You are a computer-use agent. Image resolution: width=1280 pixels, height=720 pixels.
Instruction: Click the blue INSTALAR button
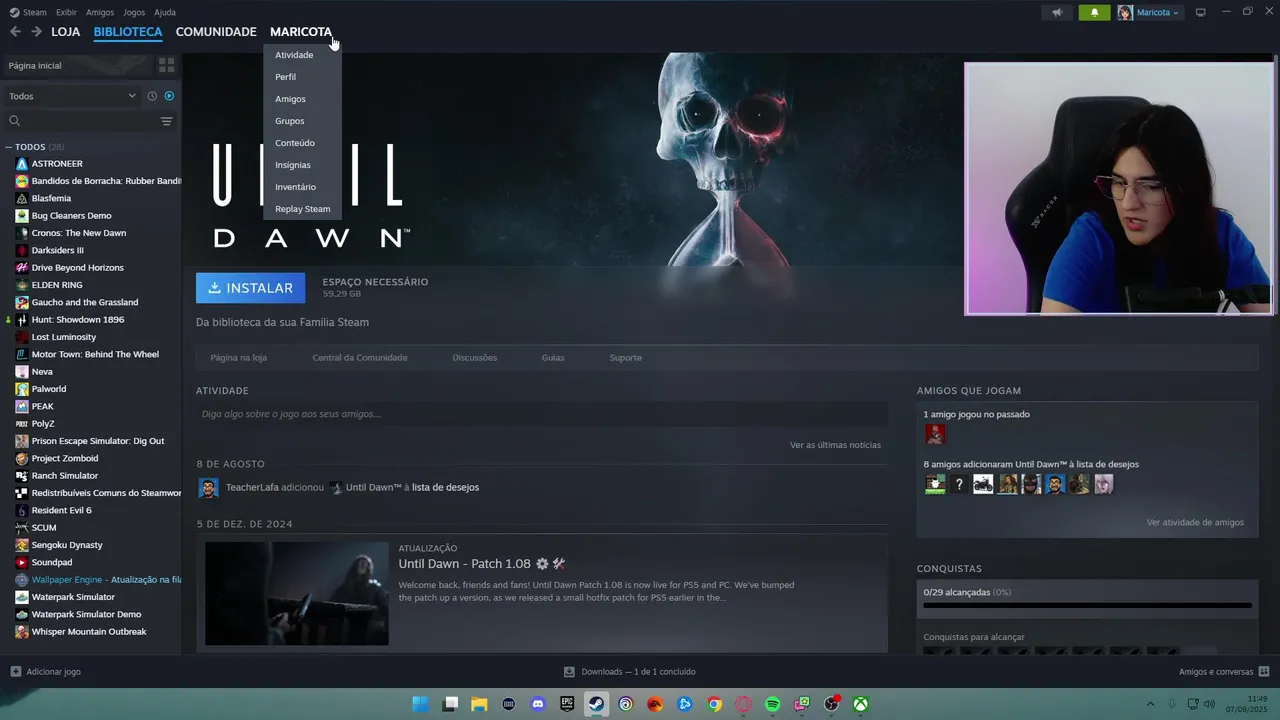(x=250, y=288)
